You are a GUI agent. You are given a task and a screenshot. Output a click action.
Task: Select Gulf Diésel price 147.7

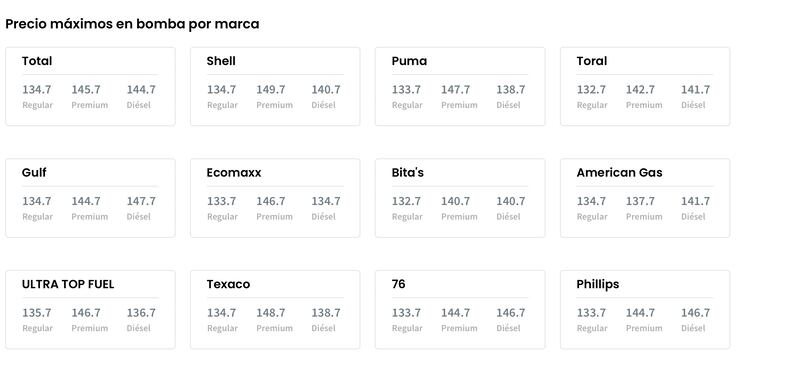click(x=141, y=201)
